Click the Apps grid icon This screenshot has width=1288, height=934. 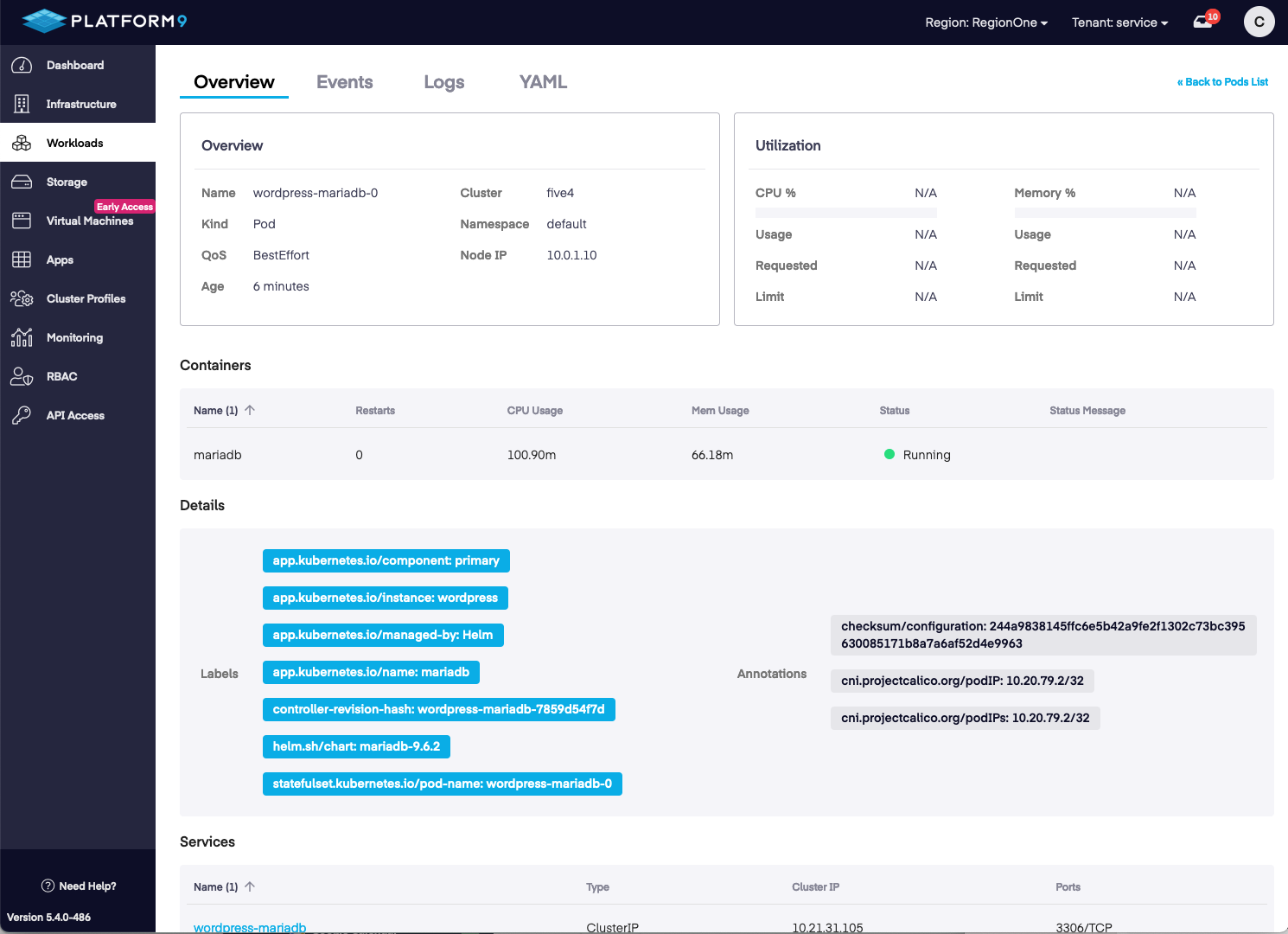(x=22, y=259)
